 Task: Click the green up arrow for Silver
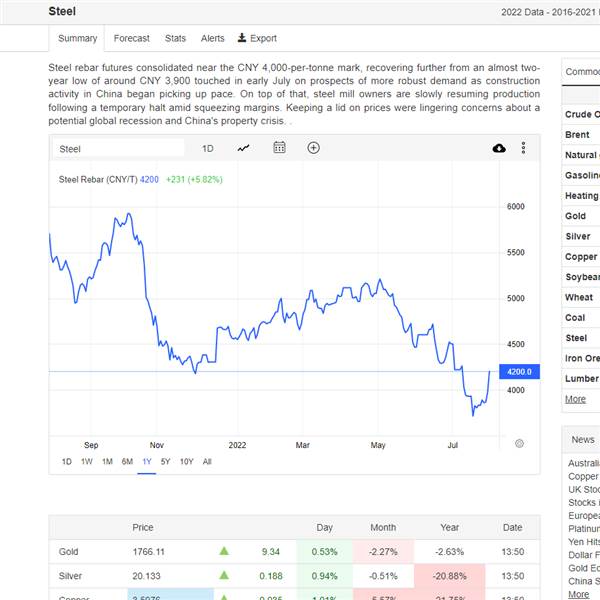pyautogui.click(x=224, y=575)
